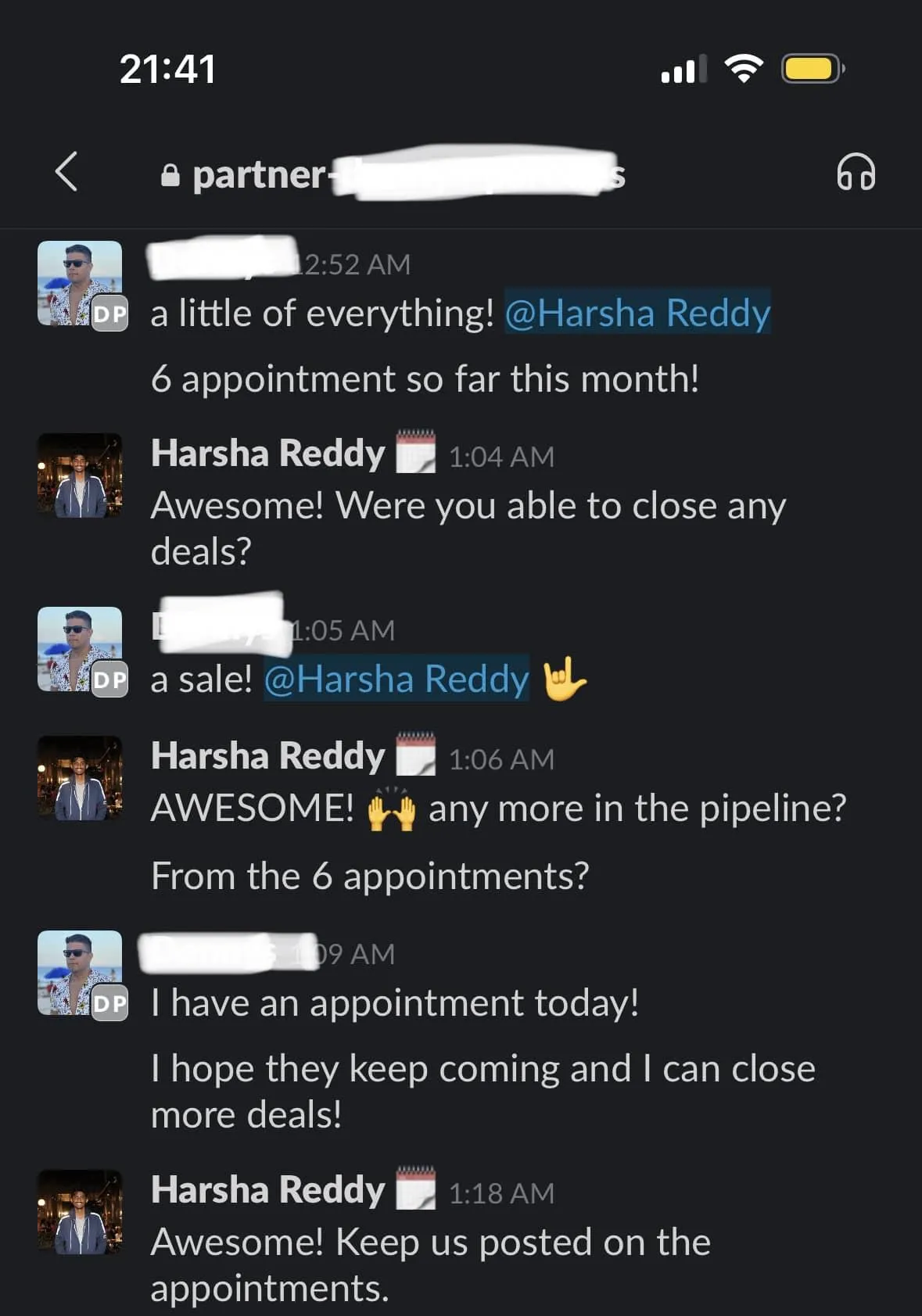Image resolution: width=922 pixels, height=1316 pixels.
Task: Tap the back chevron in the header
Action: [67, 172]
